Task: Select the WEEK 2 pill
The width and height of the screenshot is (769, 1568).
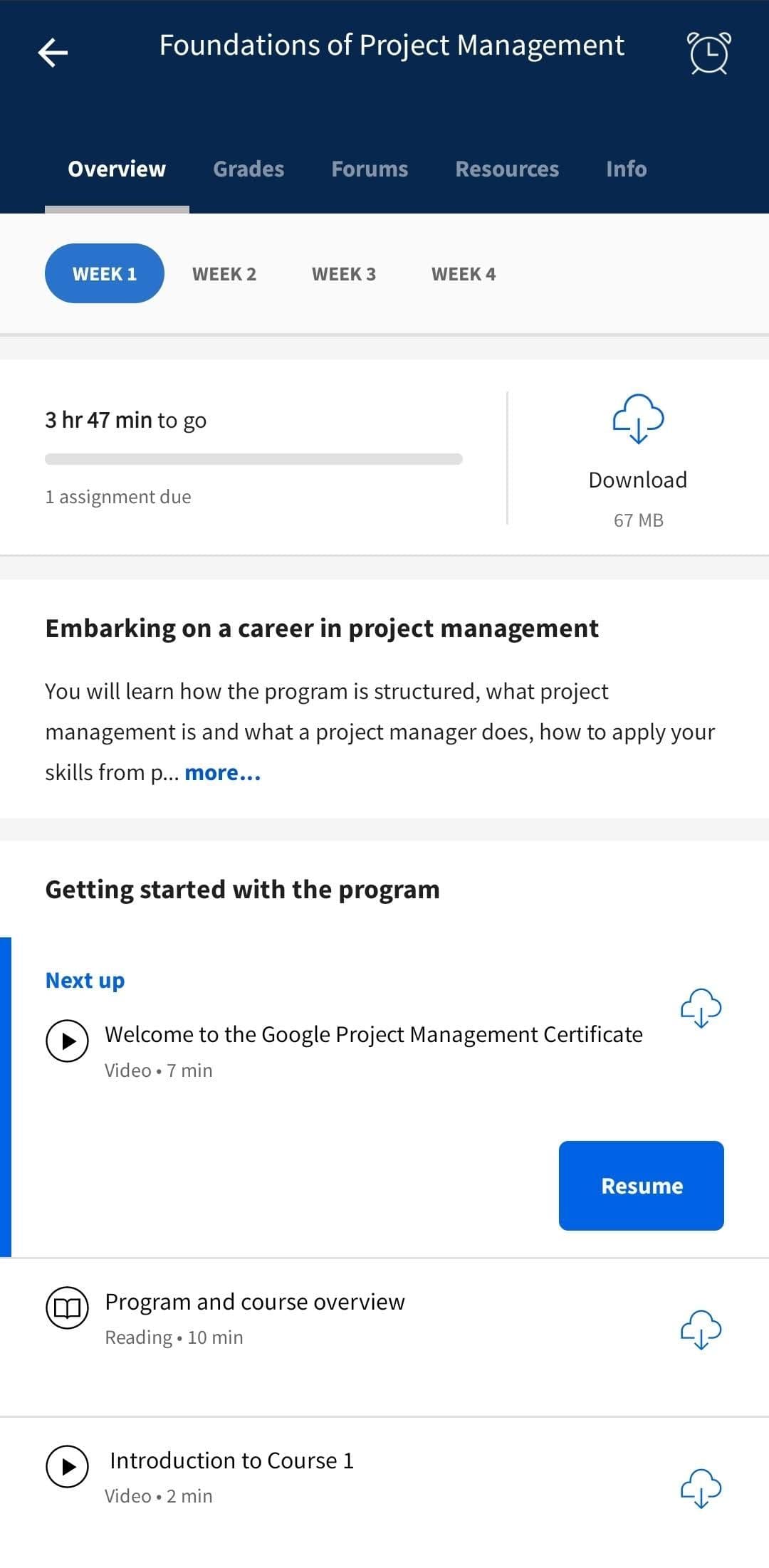Action: [x=225, y=273]
